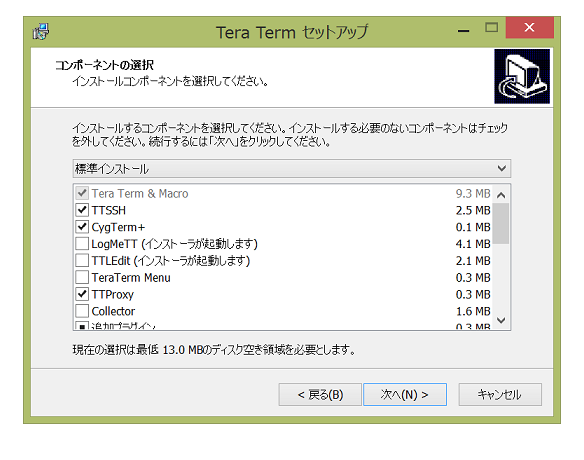Select the TTLEdit row label

pyautogui.click(x=171, y=261)
